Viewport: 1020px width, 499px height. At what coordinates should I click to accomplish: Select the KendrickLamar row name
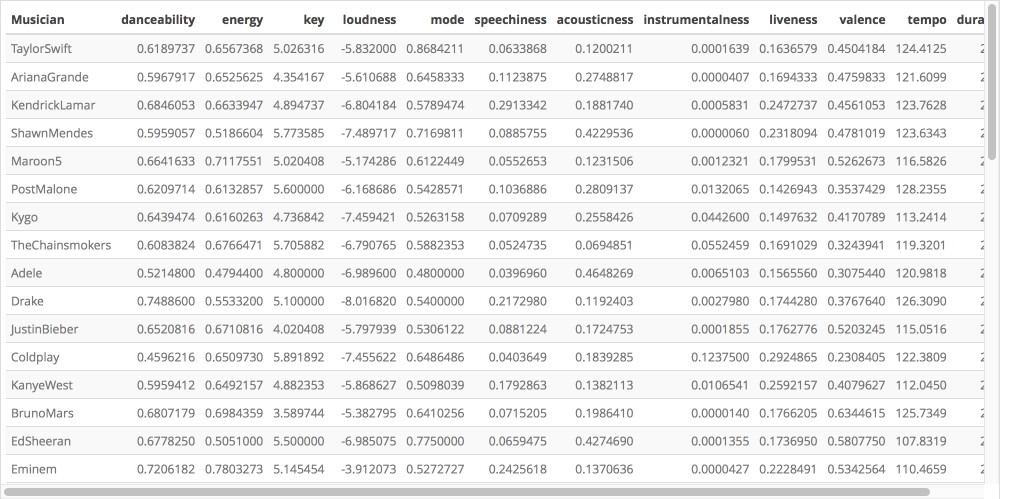[53, 105]
